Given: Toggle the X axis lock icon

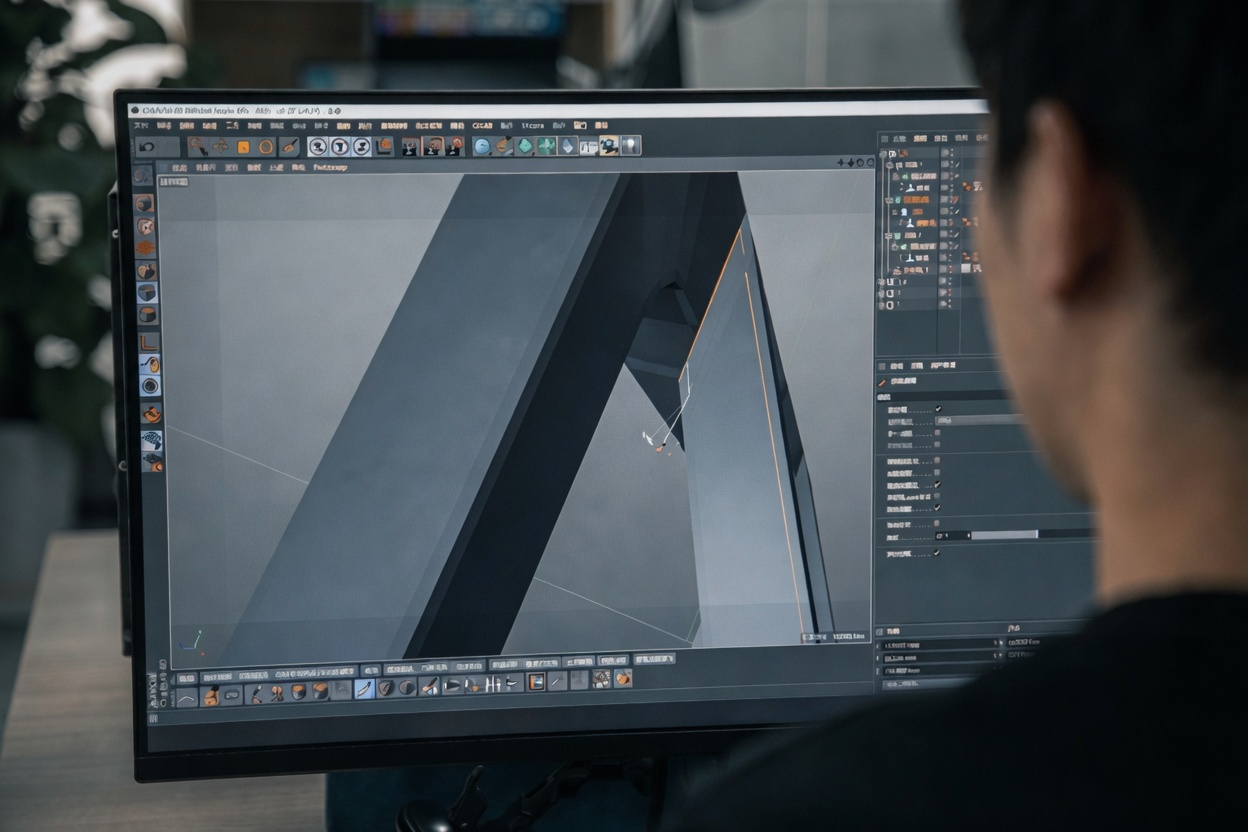Looking at the screenshot, I should click(317, 147).
